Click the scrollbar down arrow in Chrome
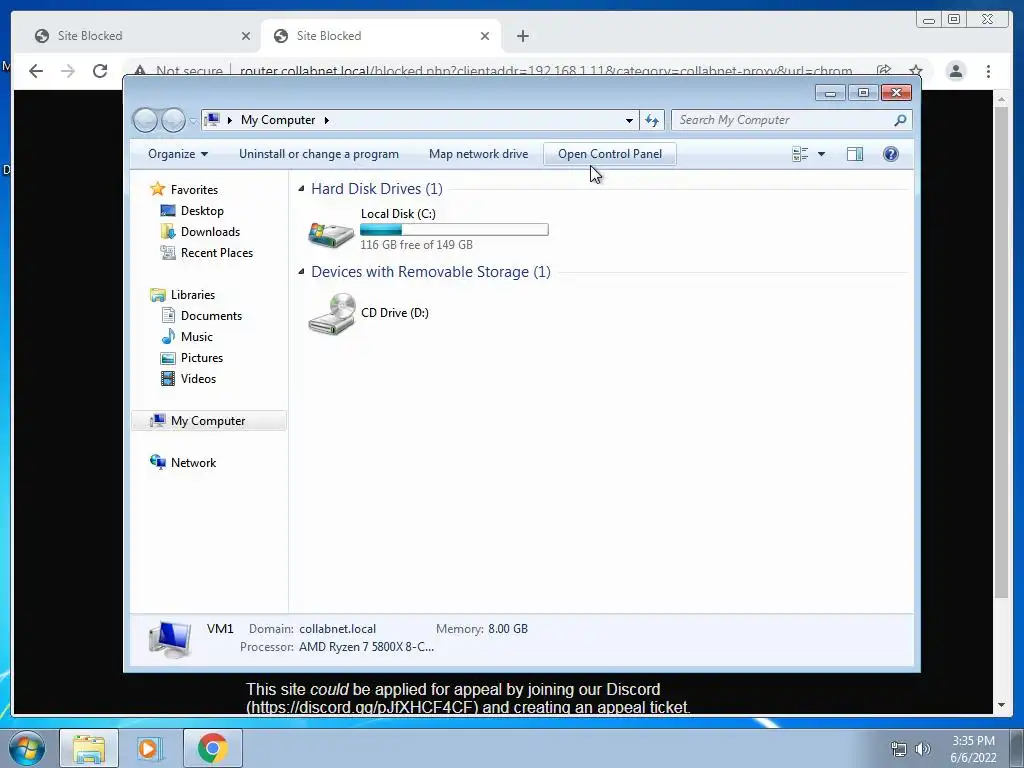This screenshot has height=768, width=1024. tap(1001, 705)
